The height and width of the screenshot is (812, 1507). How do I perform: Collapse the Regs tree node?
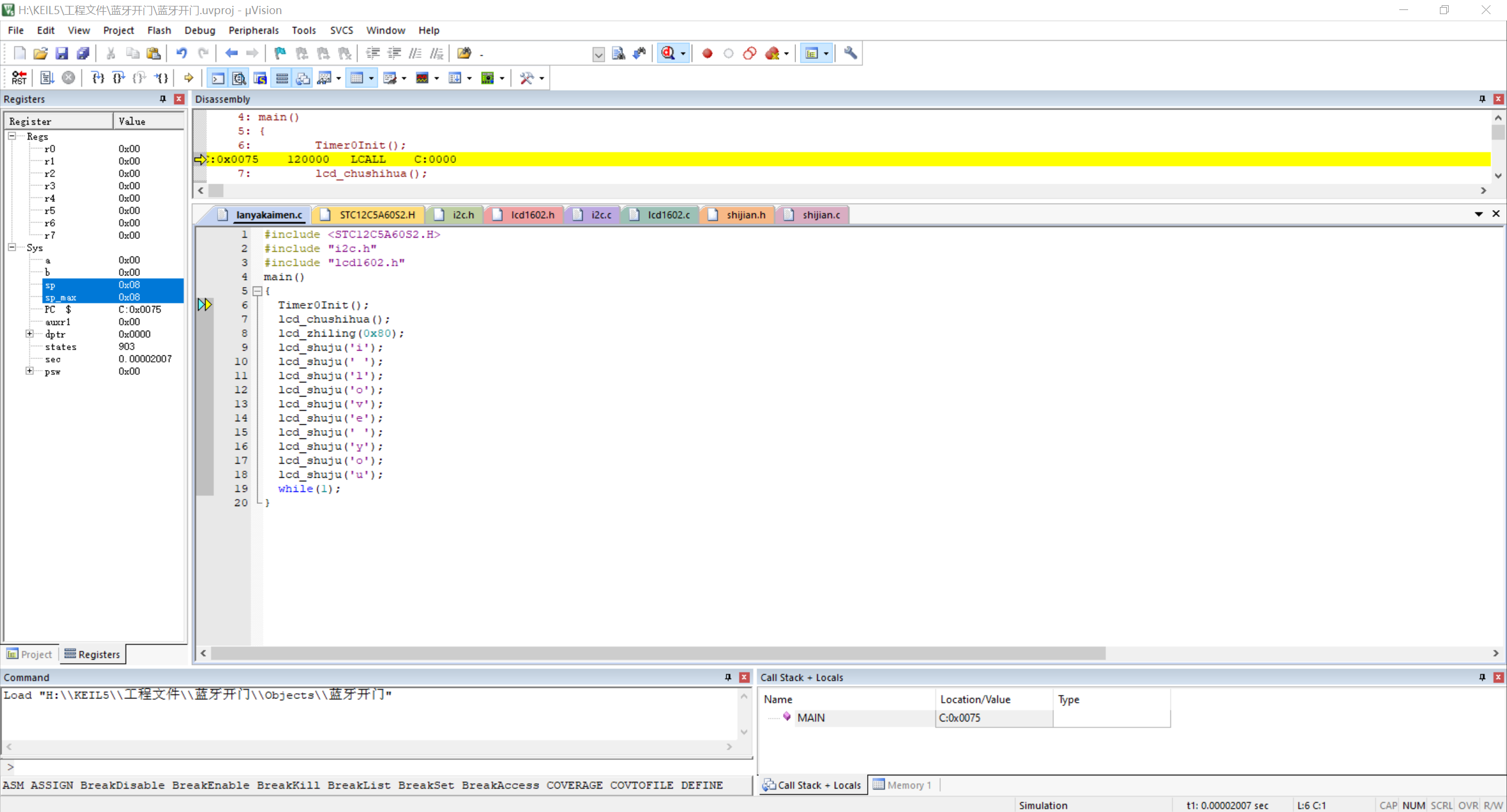pos(12,136)
